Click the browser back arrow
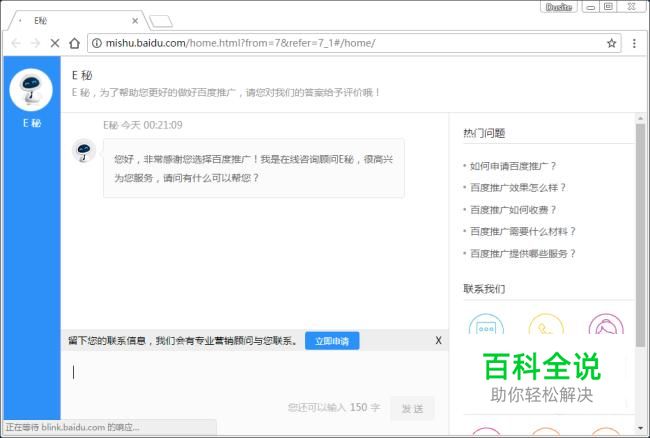 (x=16, y=43)
